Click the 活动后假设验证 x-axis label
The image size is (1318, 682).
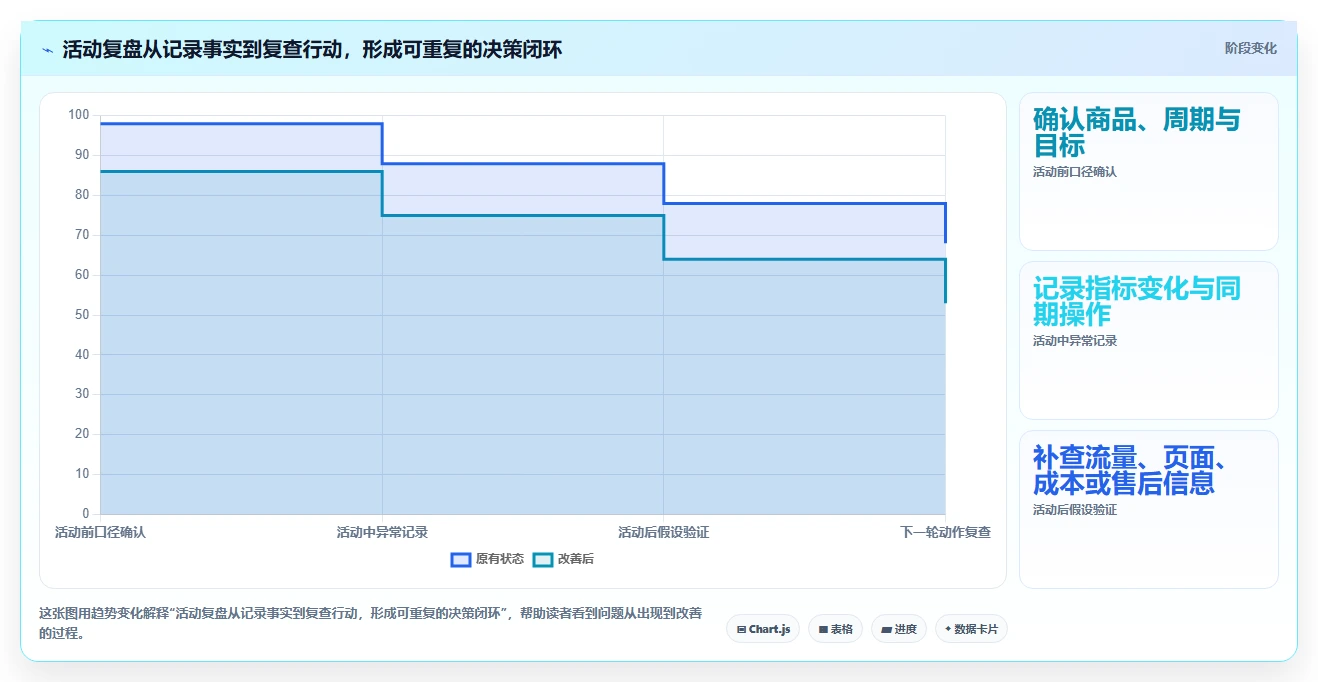pyautogui.click(x=663, y=532)
